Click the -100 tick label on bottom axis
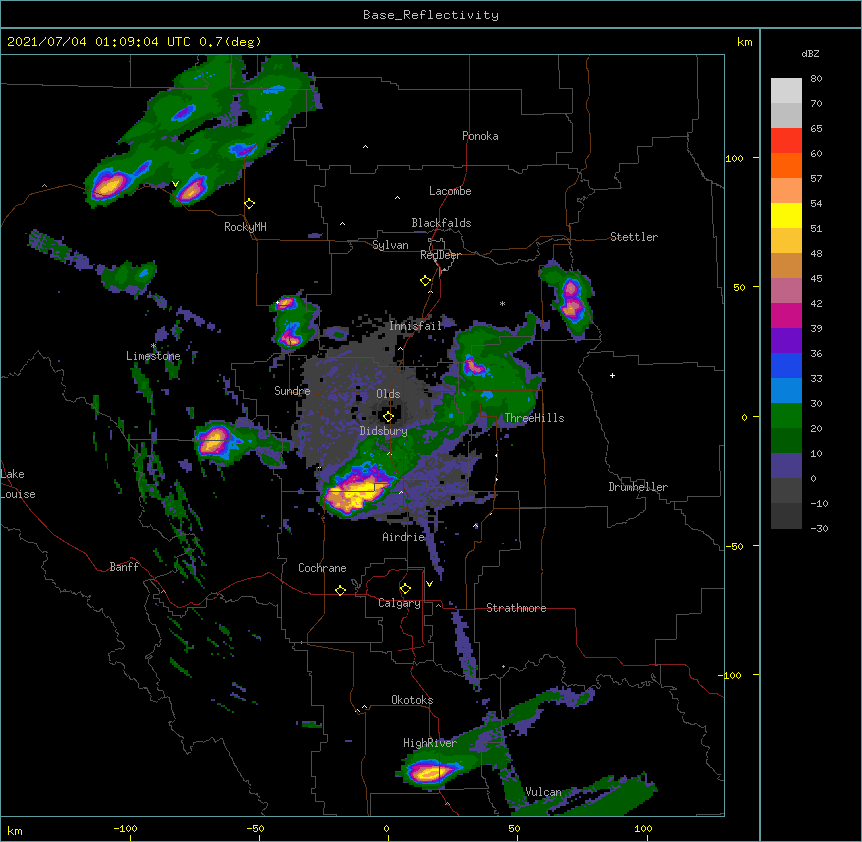Image resolution: width=862 pixels, height=842 pixels. [126, 828]
